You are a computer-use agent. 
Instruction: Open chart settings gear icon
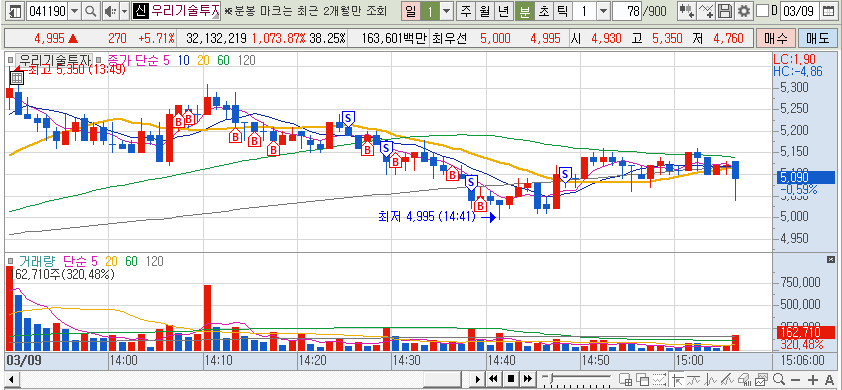pyautogui.click(x=744, y=10)
